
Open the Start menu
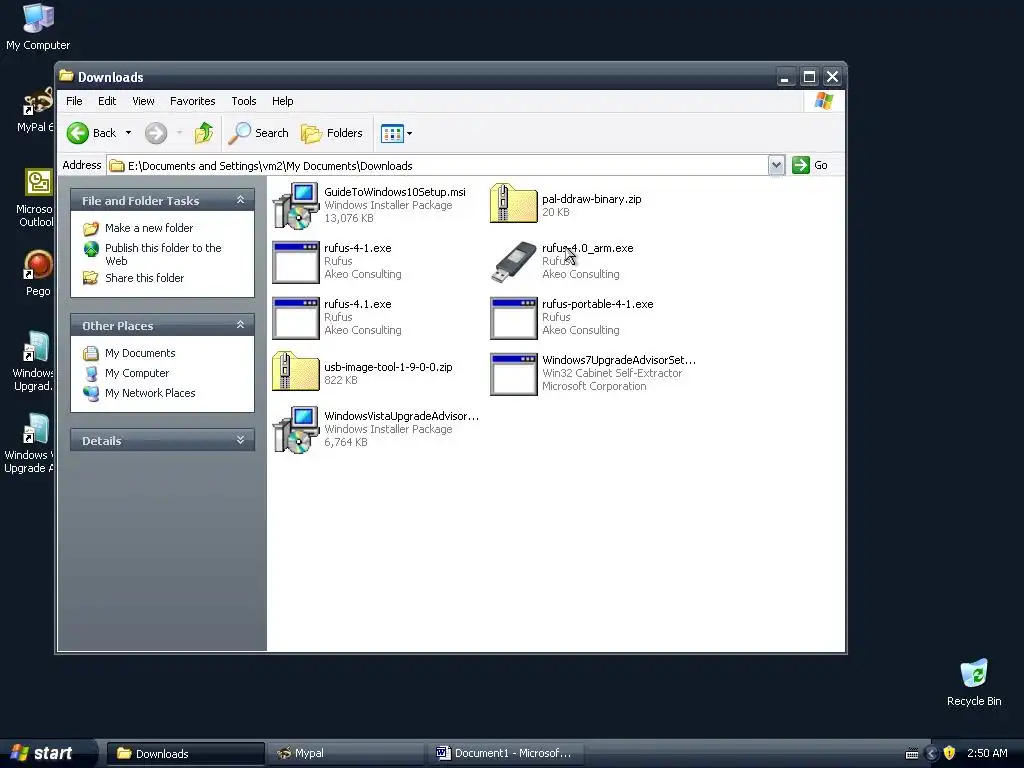tap(44, 753)
